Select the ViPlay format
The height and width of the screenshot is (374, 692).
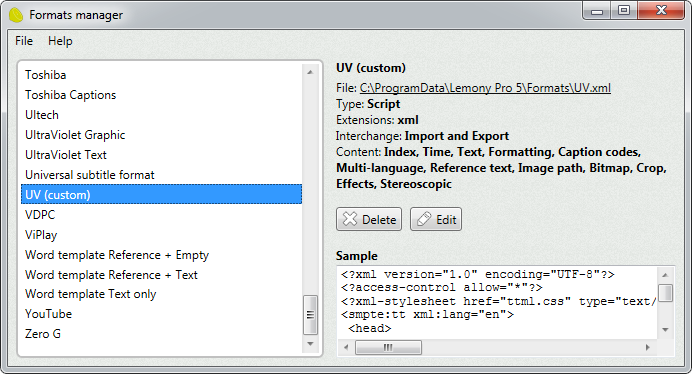point(162,234)
